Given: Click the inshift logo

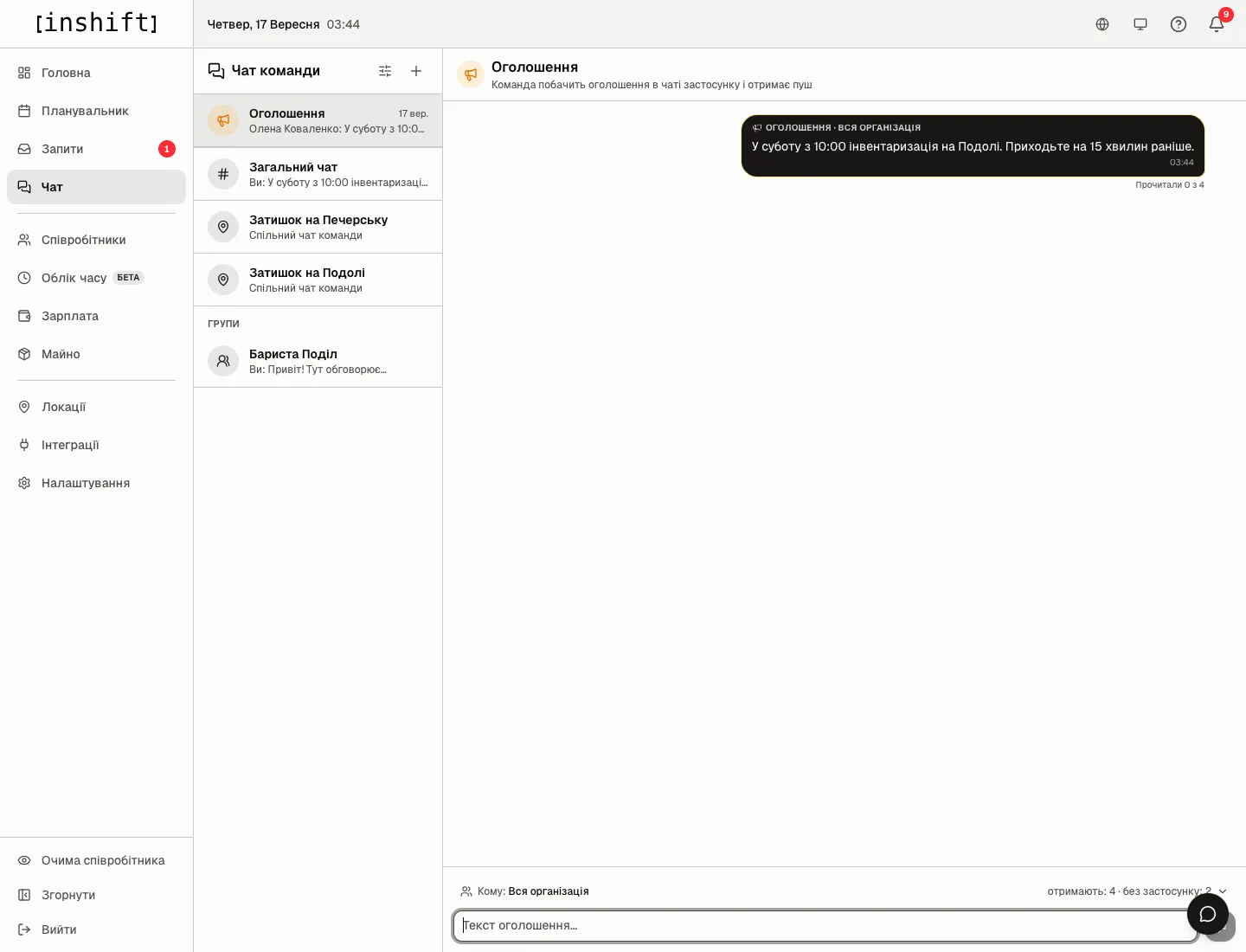Looking at the screenshot, I should [x=96, y=23].
